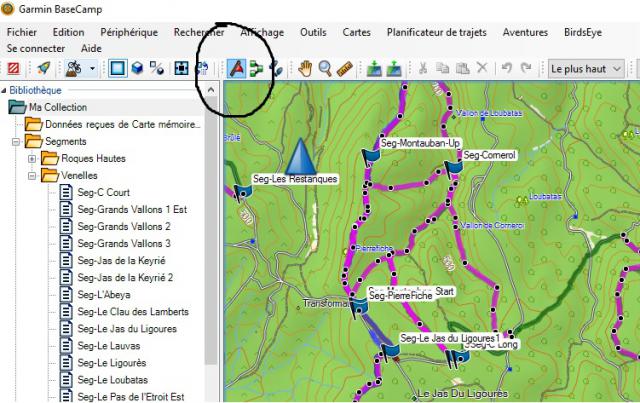Open the Edition menu

[69, 32]
